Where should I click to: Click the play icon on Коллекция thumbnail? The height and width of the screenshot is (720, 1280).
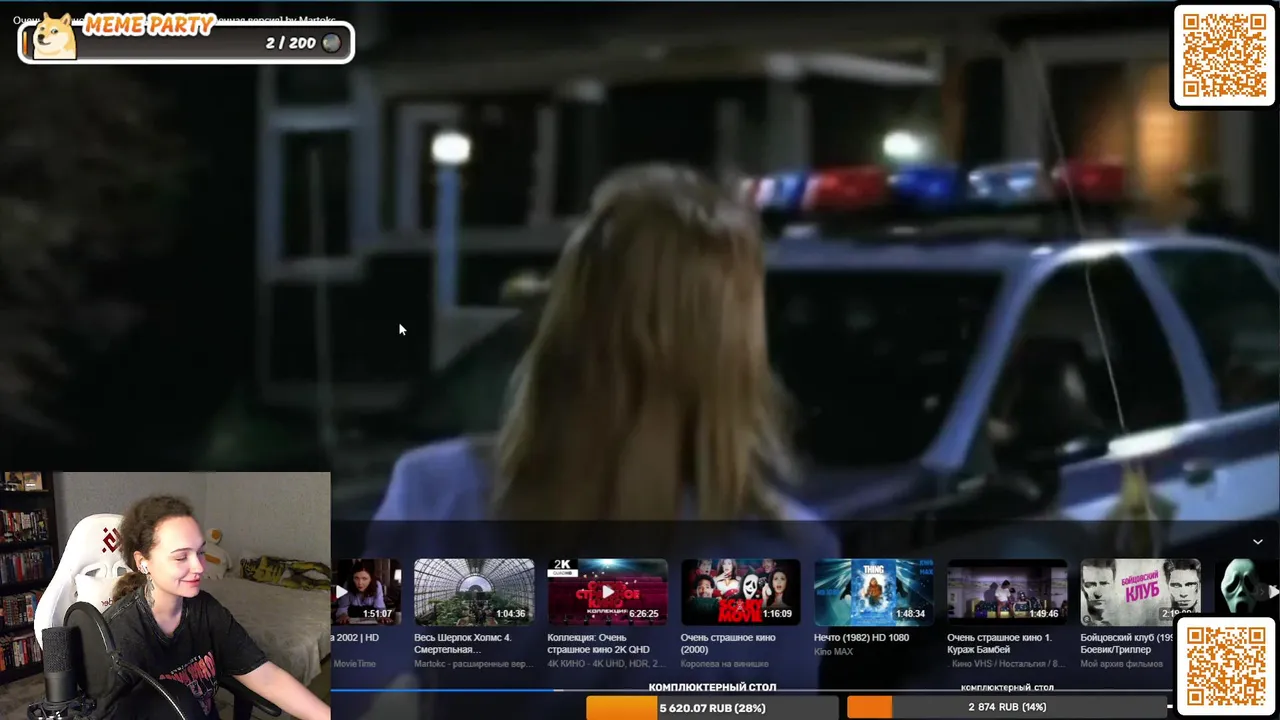coord(607,592)
